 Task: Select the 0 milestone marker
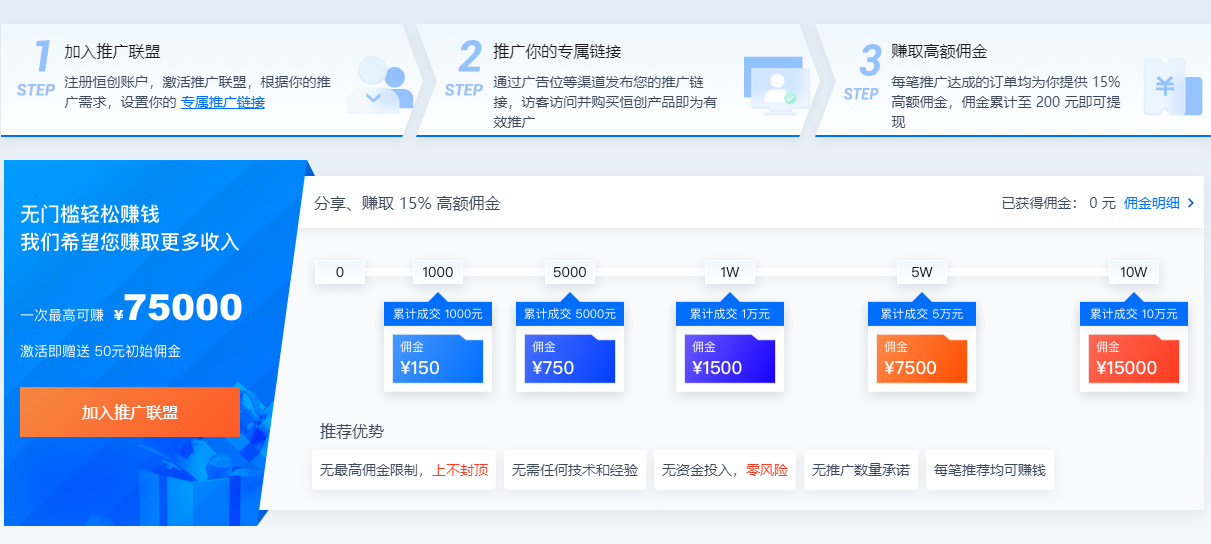pyautogui.click(x=340, y=272)
